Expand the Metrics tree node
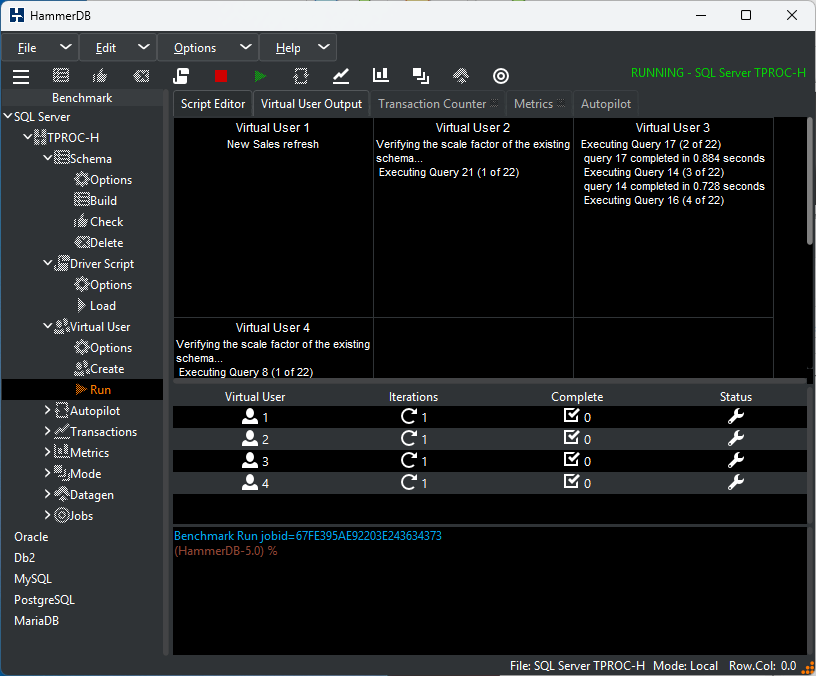Image resolution: width=816 pixels, height=676 pixels. tap(47, 452)
